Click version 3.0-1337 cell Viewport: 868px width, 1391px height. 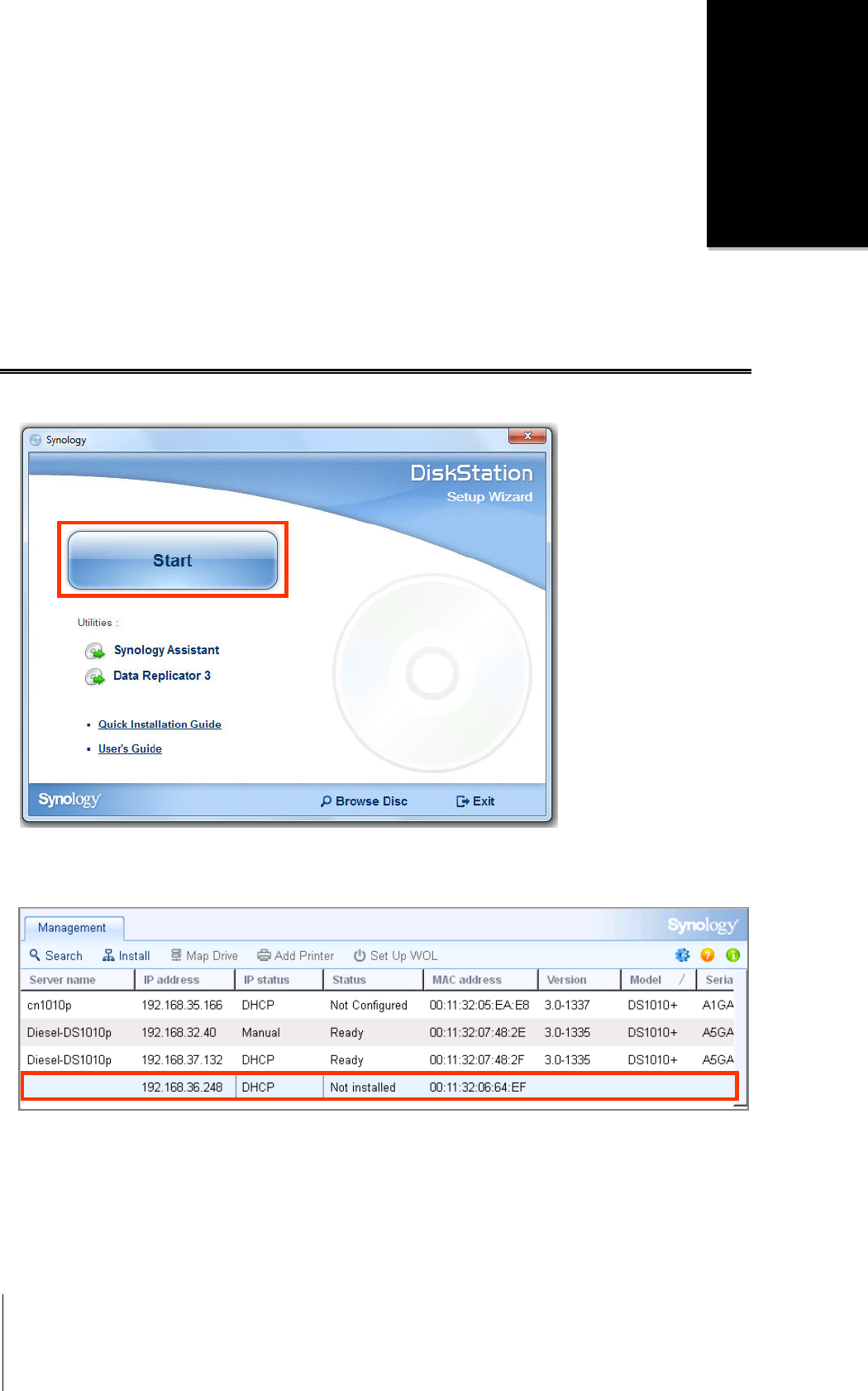pos(567,1006)
